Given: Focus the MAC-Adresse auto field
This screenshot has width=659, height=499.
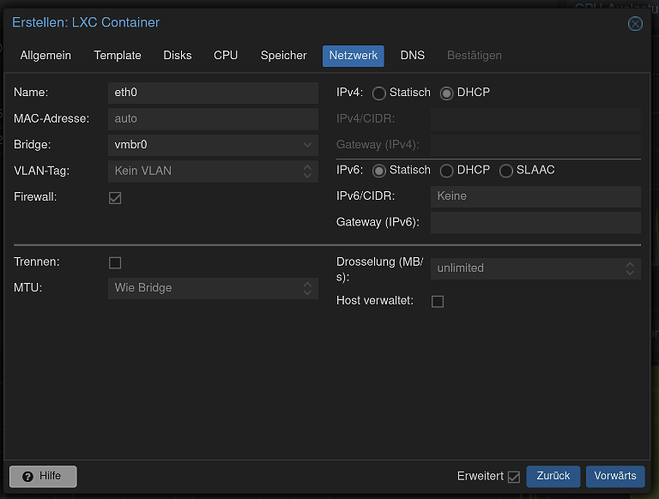Looking at the screenshot, I should (x=213, y=119).
